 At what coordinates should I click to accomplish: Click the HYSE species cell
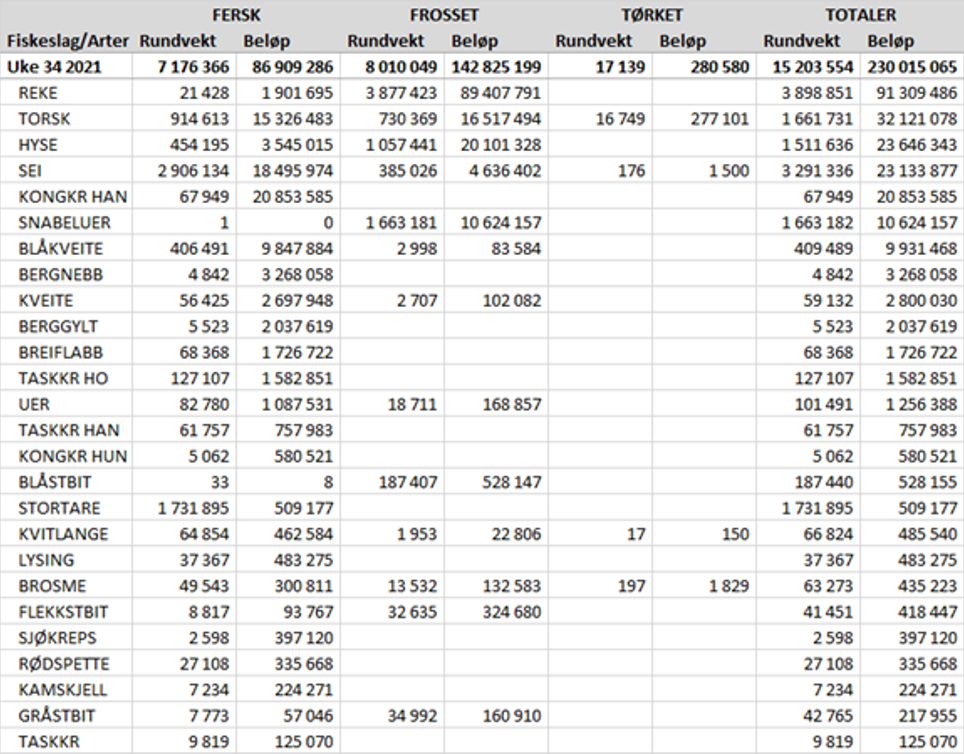[38, 145]
